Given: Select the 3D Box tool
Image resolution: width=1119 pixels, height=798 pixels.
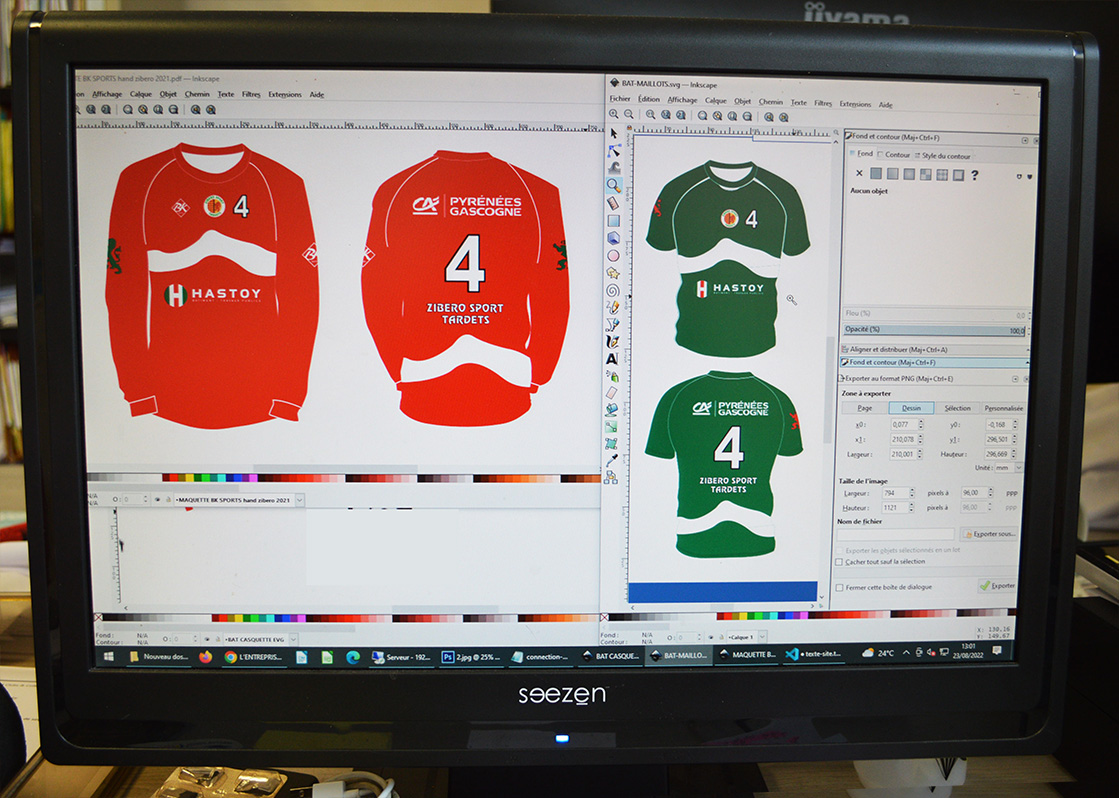Looking at the screenshot, I should click(613, 238).
